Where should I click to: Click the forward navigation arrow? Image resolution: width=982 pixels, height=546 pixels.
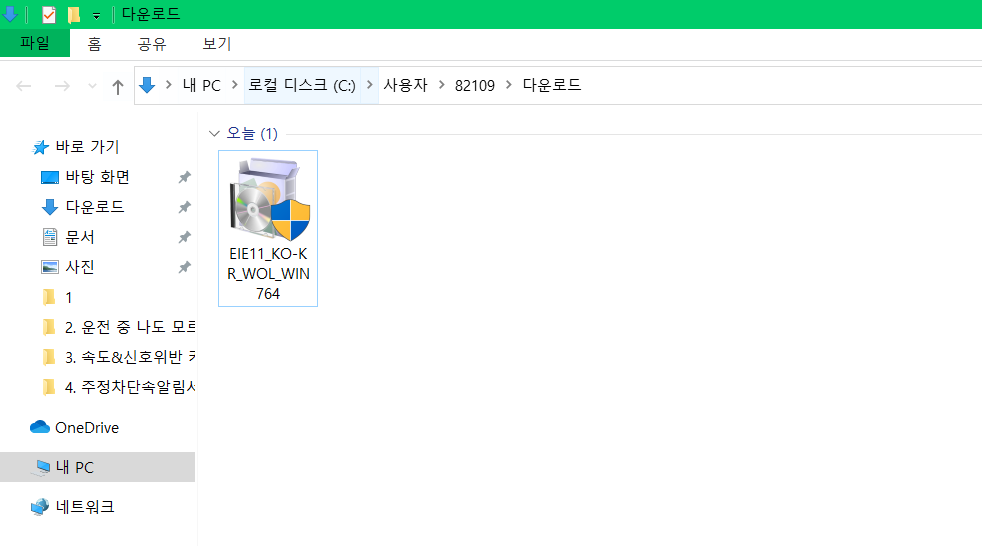[62, 86]
